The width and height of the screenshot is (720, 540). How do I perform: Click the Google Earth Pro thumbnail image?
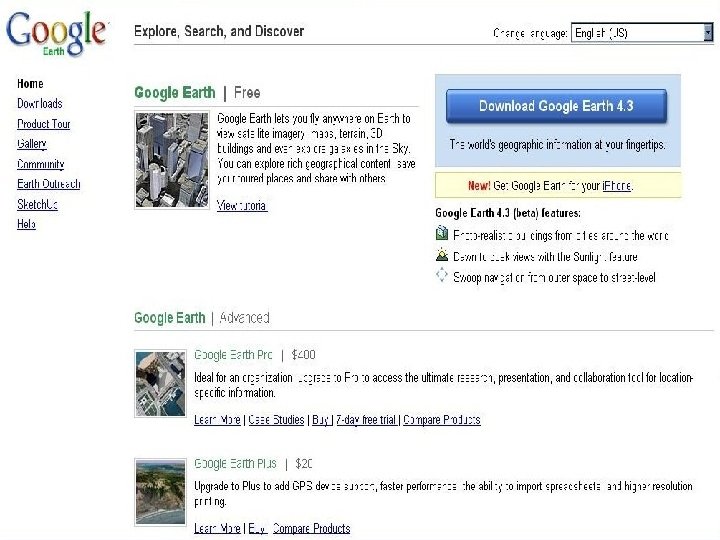coord(160,383)
